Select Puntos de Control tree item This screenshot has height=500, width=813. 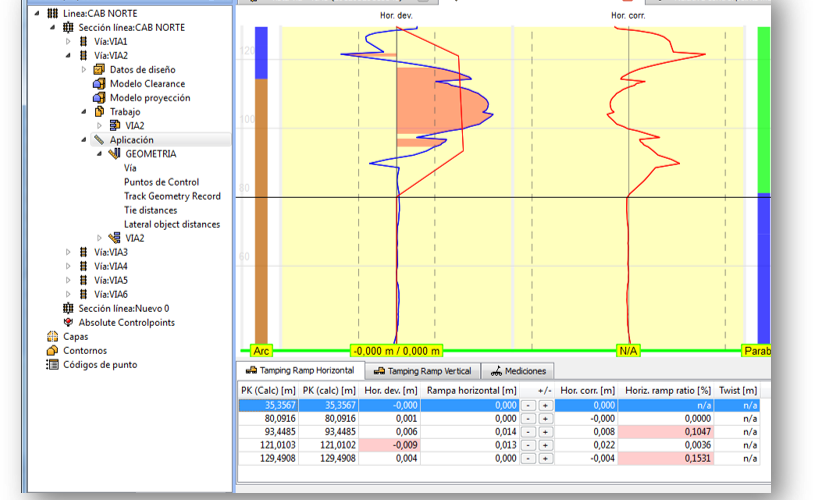161,182
